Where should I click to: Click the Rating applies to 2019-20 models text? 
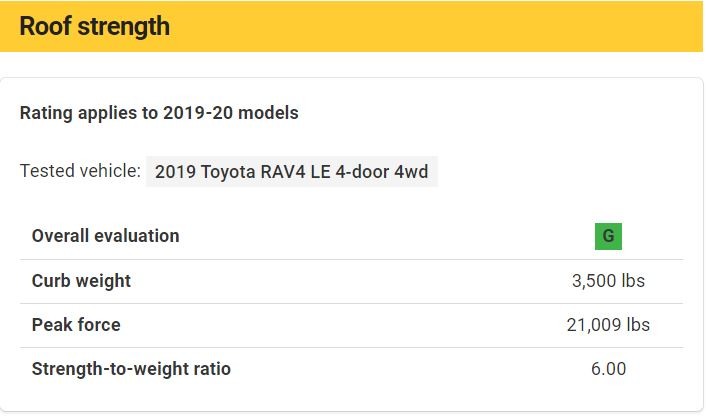click(x=159, y=113)
